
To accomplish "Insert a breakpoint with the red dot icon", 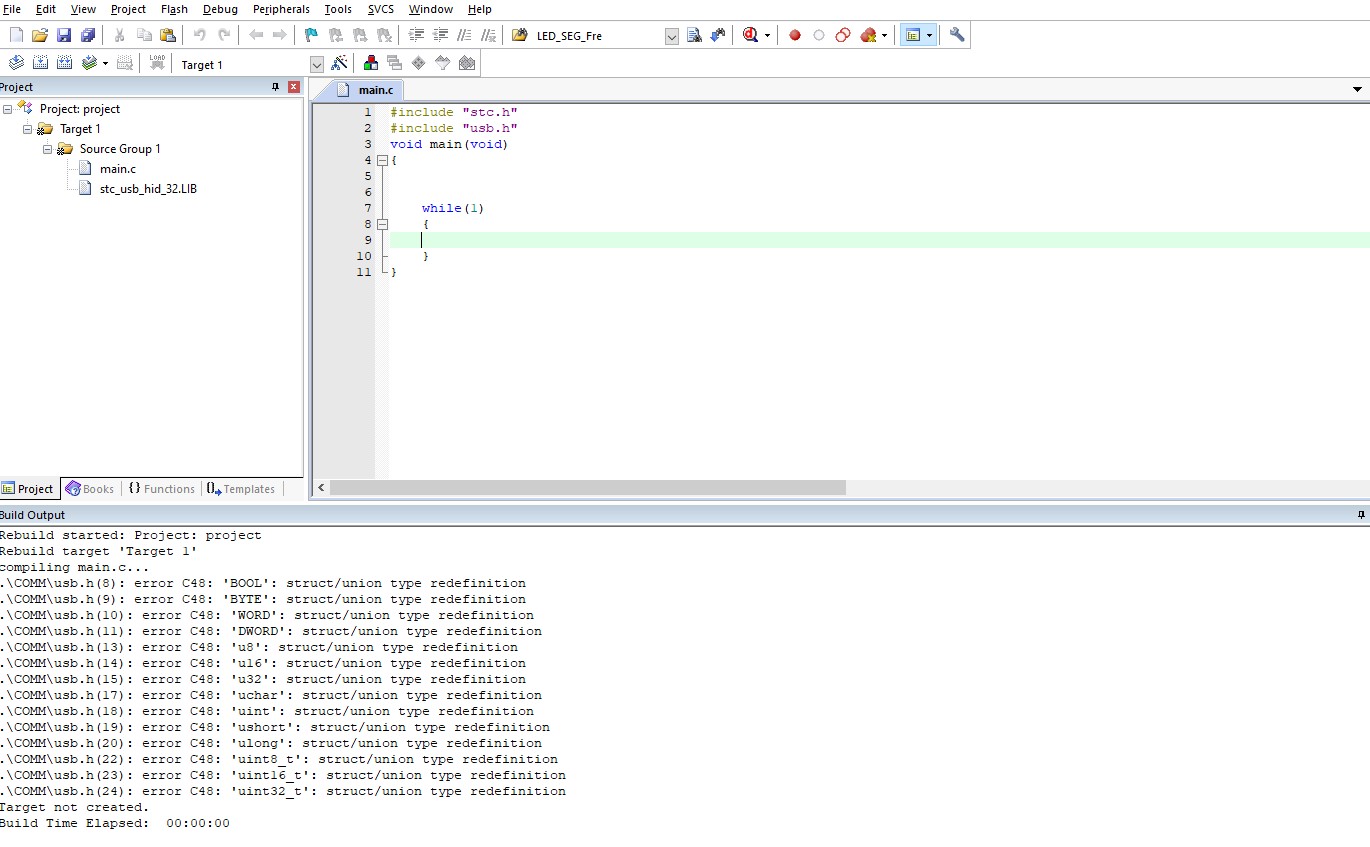I will (x=795, y=35).
